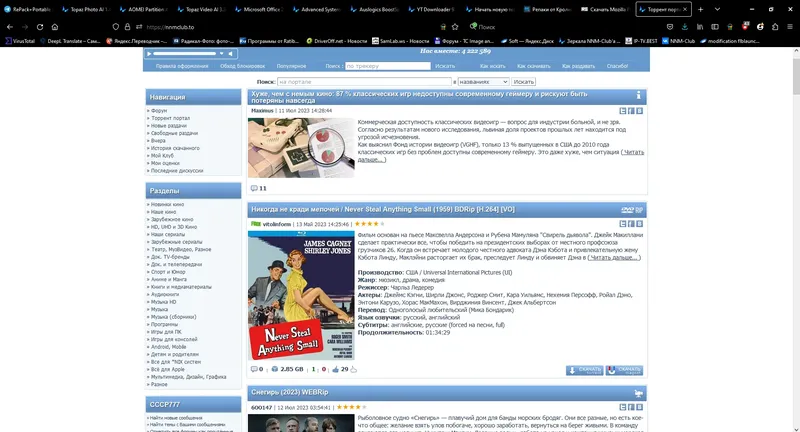The height and width of the screenshot is (432, 800).
Task: Open 'Последние дискуссии' navigation link
Action: pyautogui.click(x=177, y=170)
